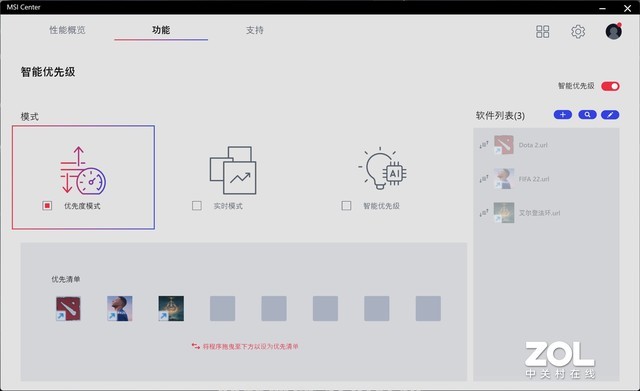Click Dota 2 icon in software list

(x=504, y=145)
